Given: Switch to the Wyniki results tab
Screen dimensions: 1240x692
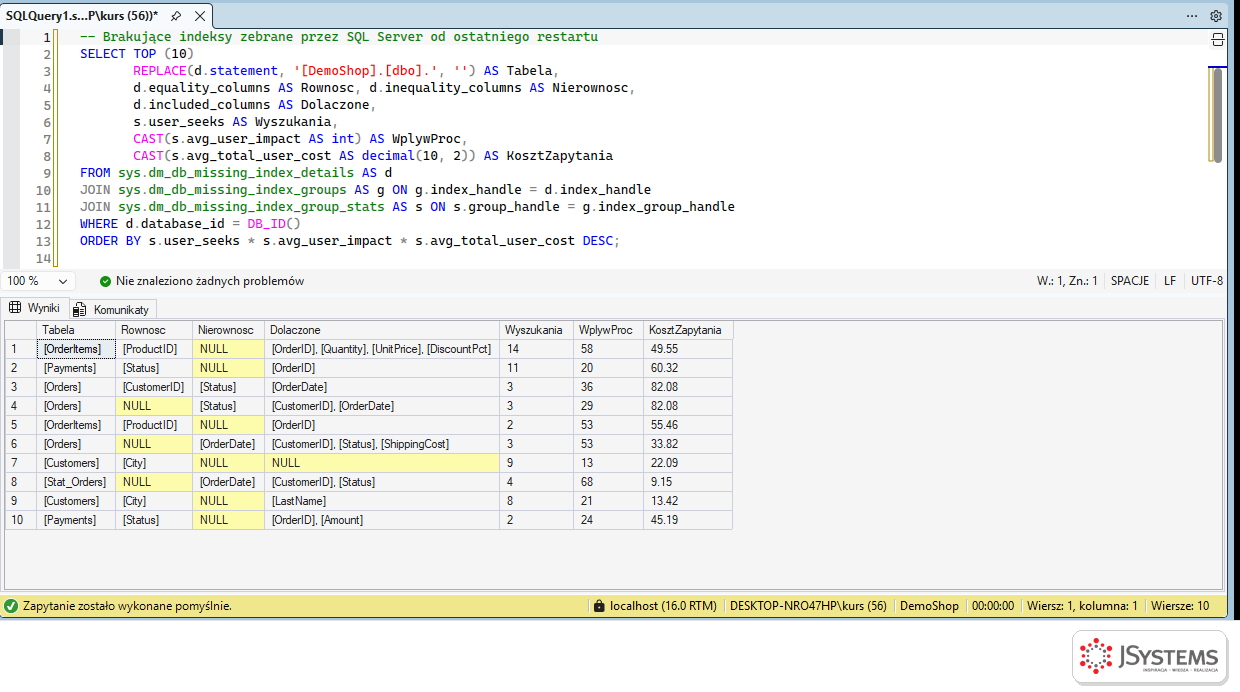Looking at the screenshot, I should tap(35, 308).
